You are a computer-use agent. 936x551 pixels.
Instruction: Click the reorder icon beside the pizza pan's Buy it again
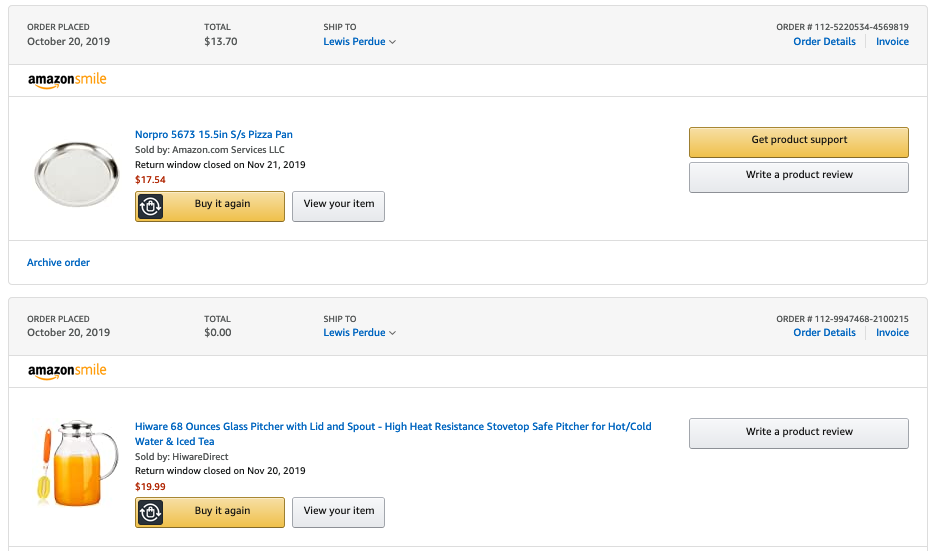click(150, 207)
